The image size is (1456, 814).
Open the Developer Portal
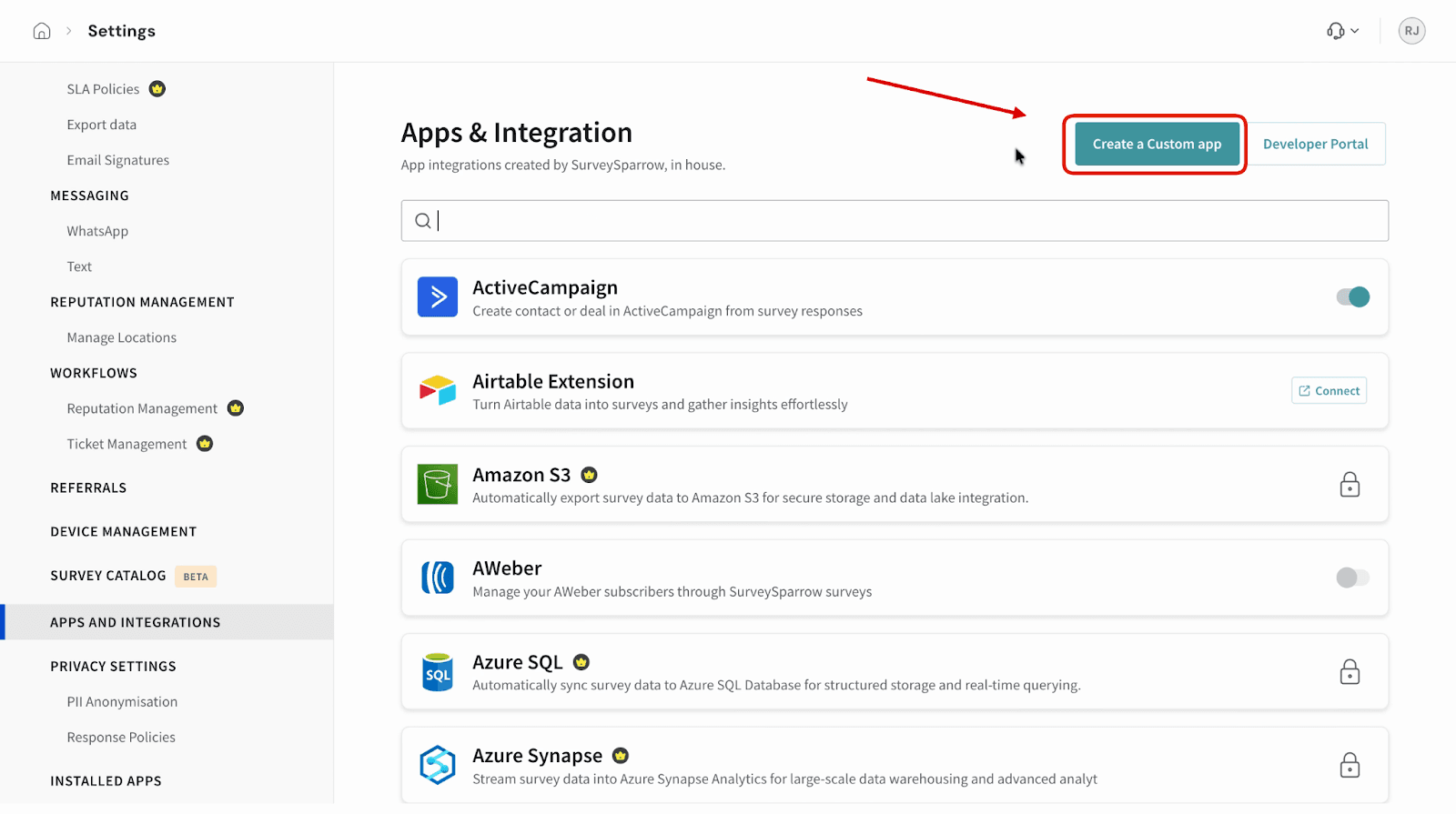pyautogui.click(x=1315, y=145)
